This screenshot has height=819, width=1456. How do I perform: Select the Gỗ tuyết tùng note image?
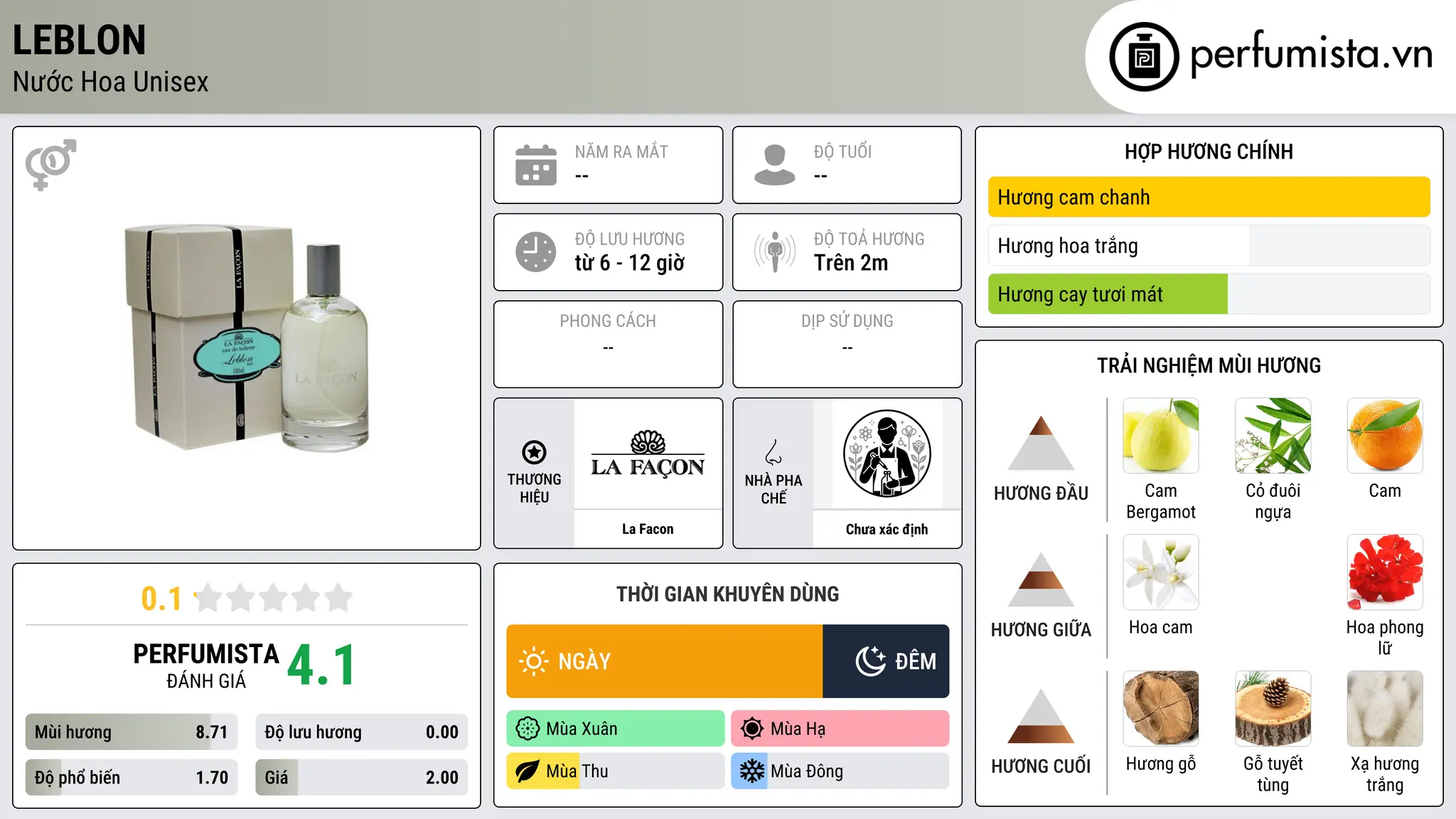(1273, 709)
